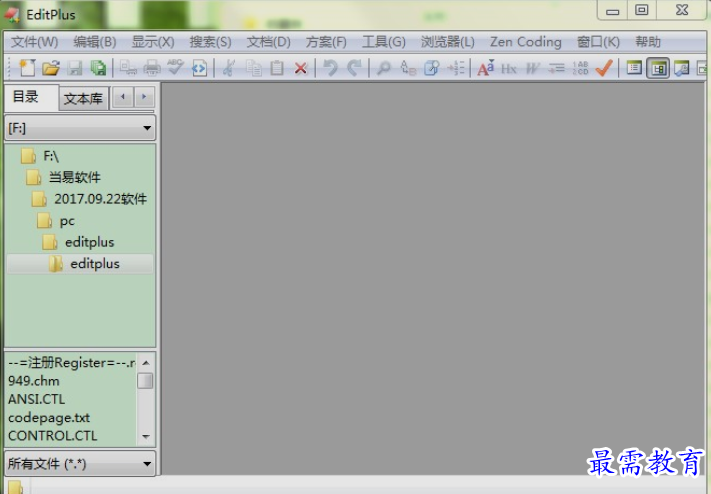Screen dimensions: 711x494
Task: Click the Copy pages icon
Action: (253, 68)
